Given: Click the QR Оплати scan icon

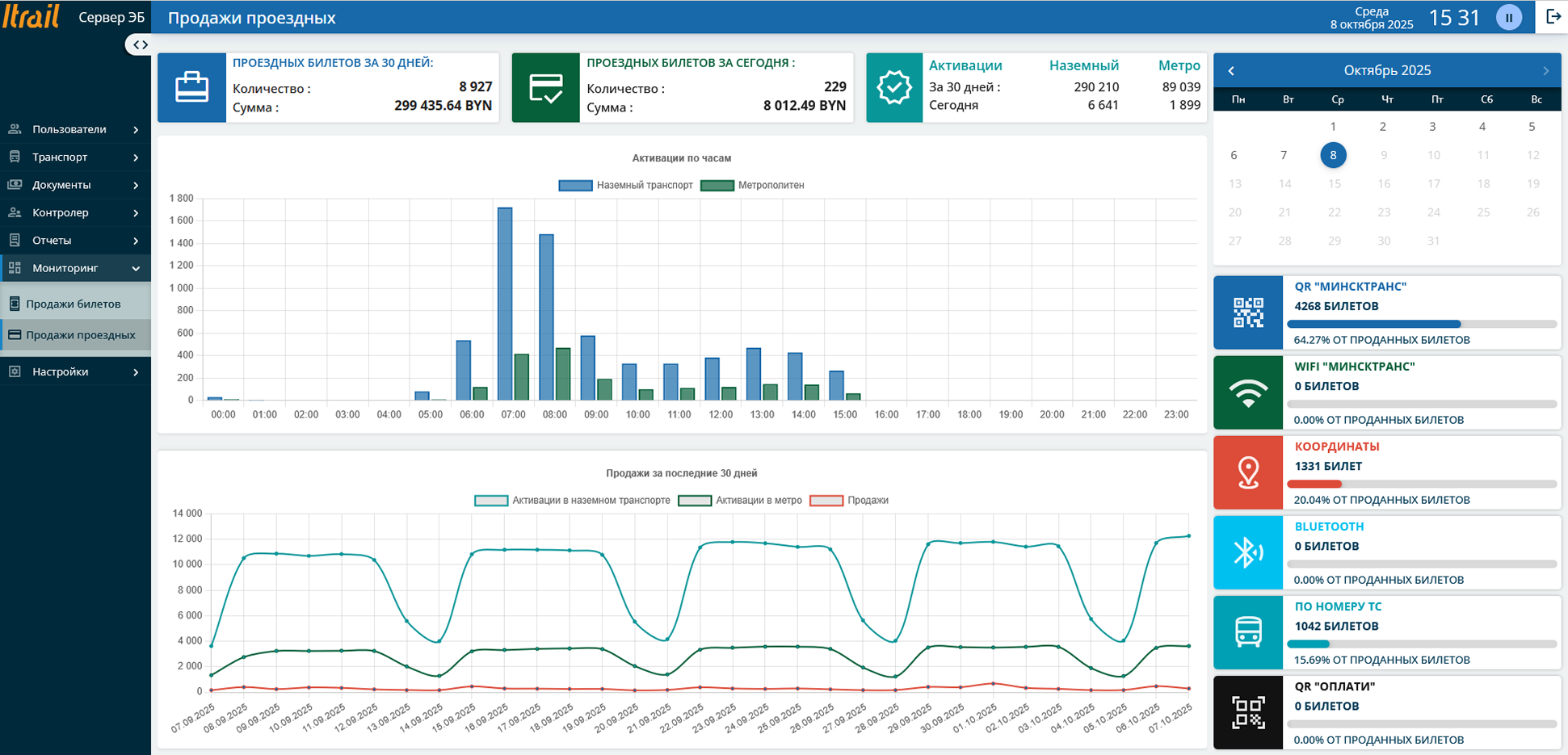Looking at the screenshot, I should pyautogui.click(x=1248, y=712).
